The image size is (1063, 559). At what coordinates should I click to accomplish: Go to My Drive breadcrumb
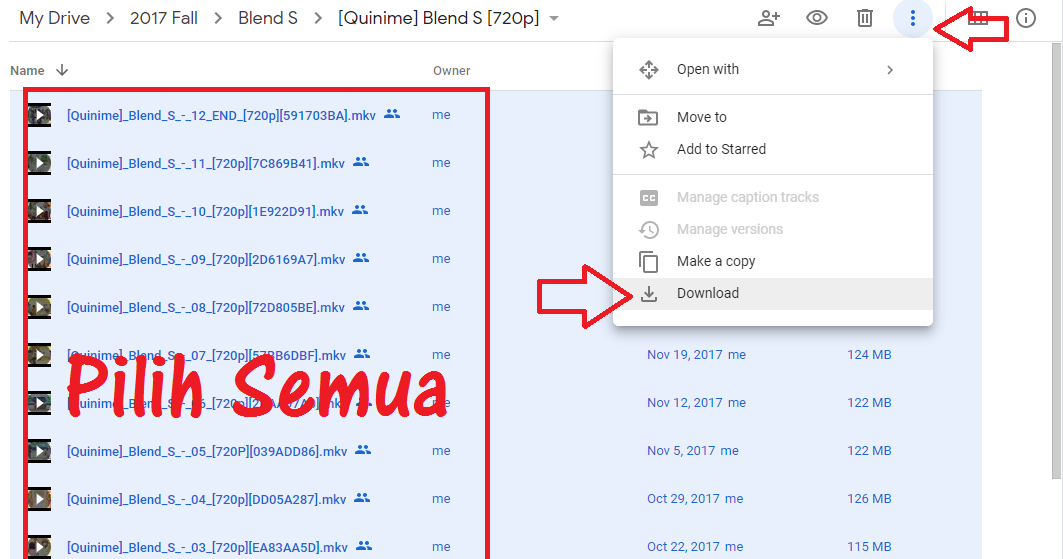click(54, 18)
